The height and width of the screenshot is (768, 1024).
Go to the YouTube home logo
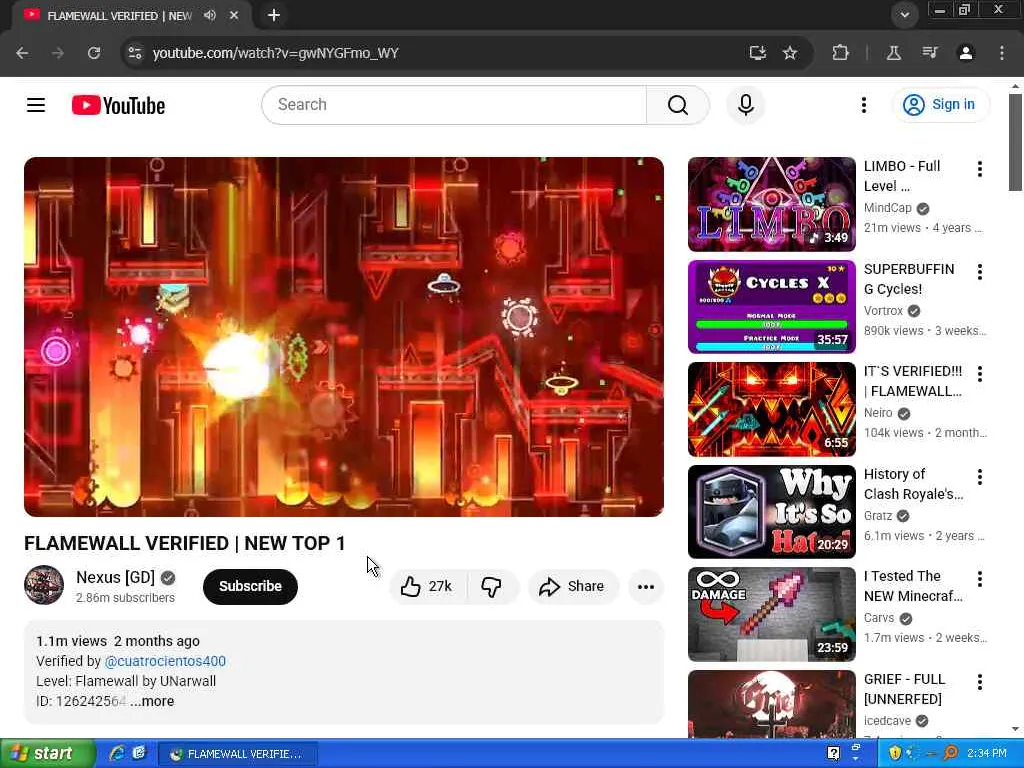coord(118,105)
